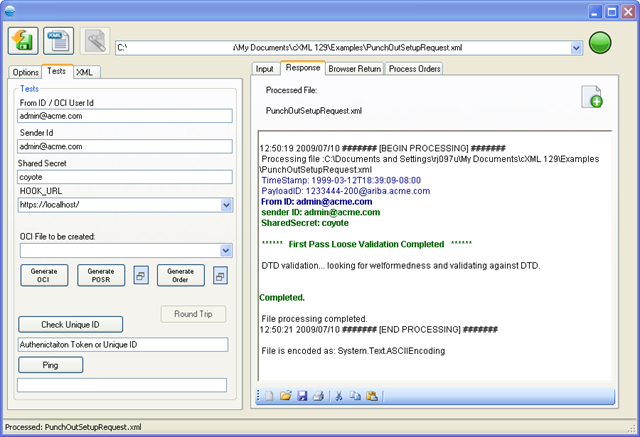Click the application icon in title bar
The height and width of the screenshot is (437, 640).
9,11
